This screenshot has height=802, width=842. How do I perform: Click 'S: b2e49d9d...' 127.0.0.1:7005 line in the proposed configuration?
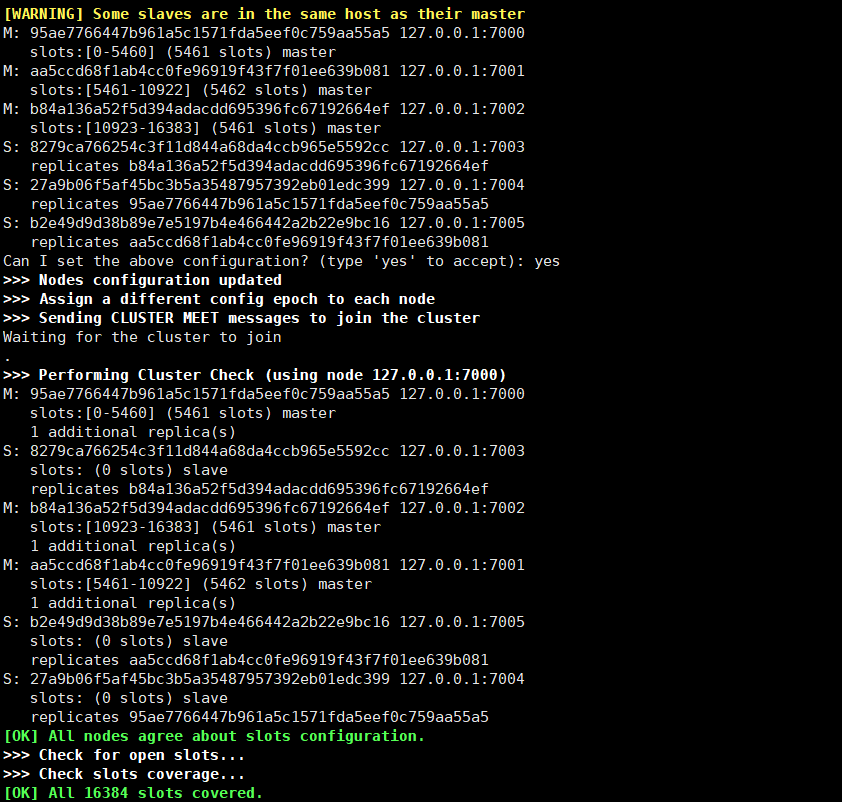pos(264,223)
